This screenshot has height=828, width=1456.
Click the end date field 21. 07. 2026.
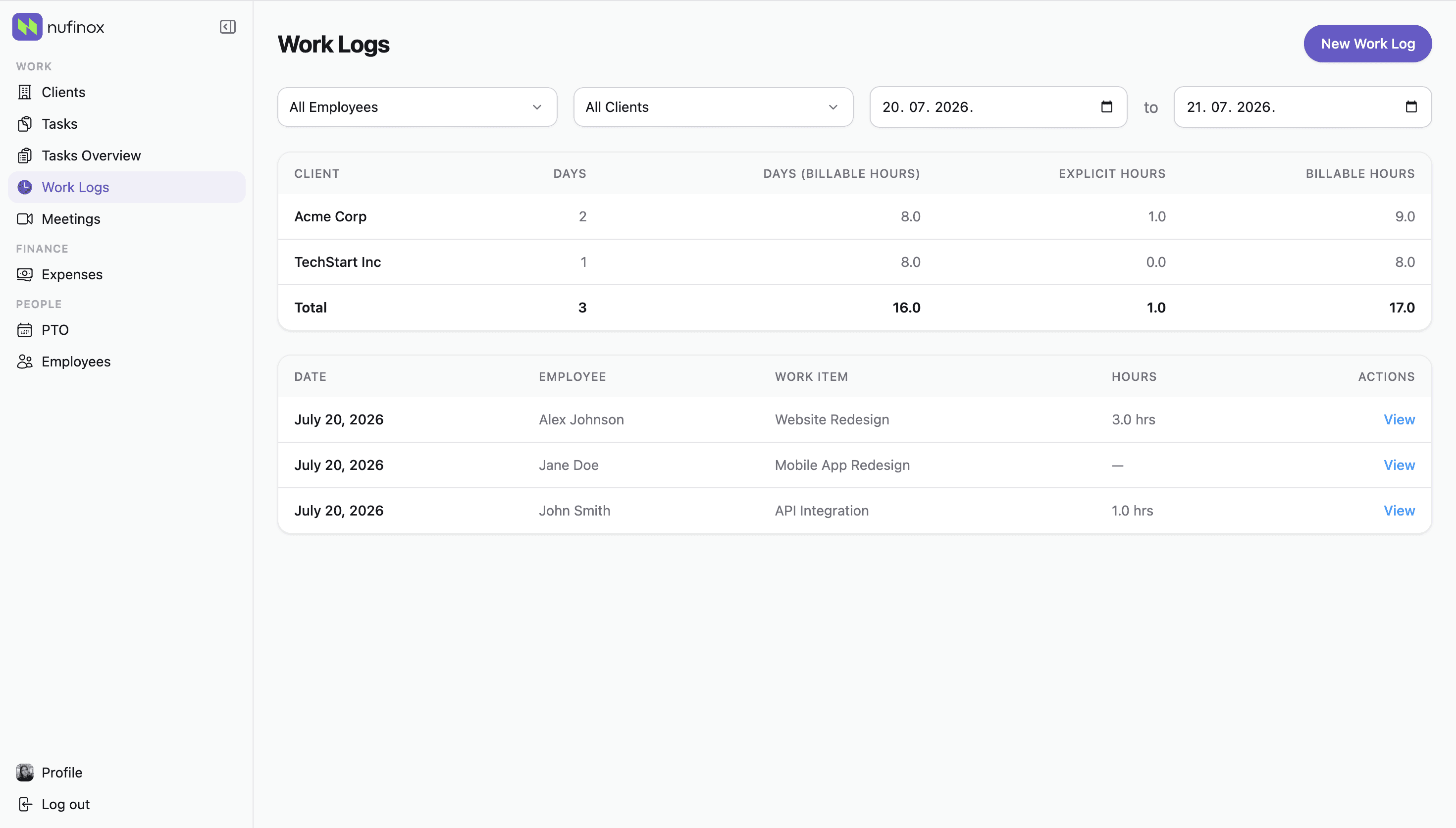coord(1302,107)
